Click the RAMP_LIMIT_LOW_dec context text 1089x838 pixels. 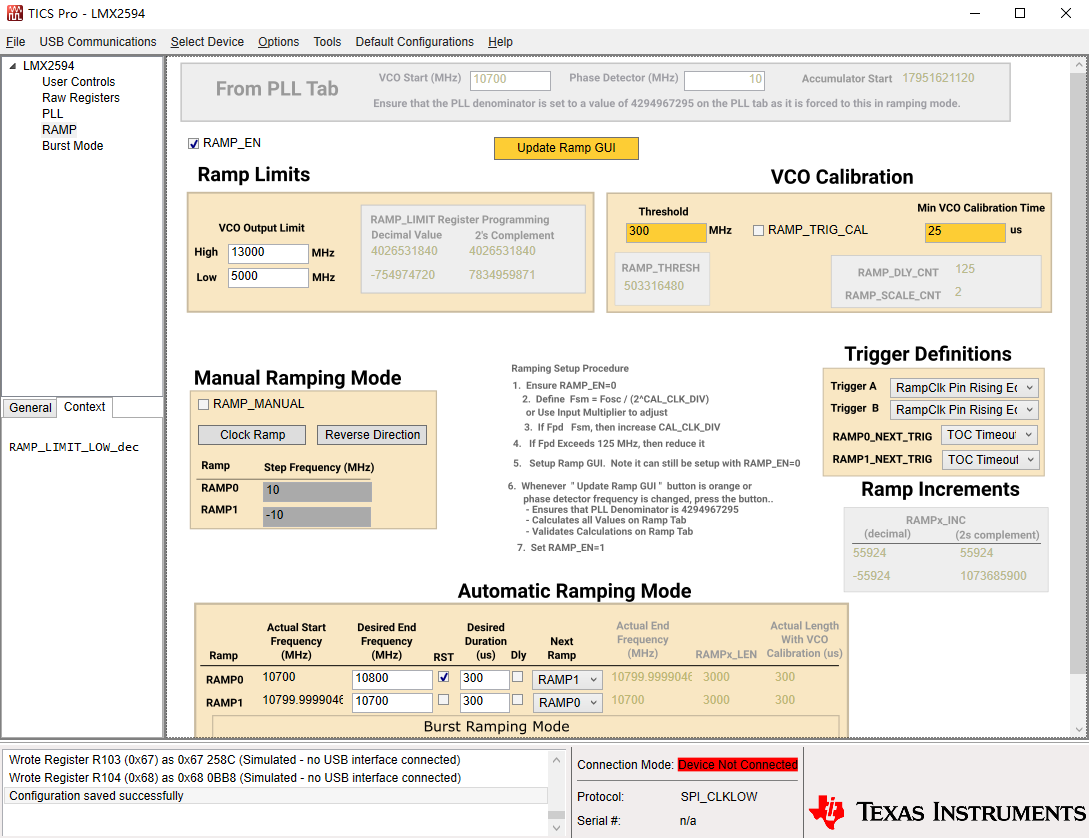click(74, 447)
